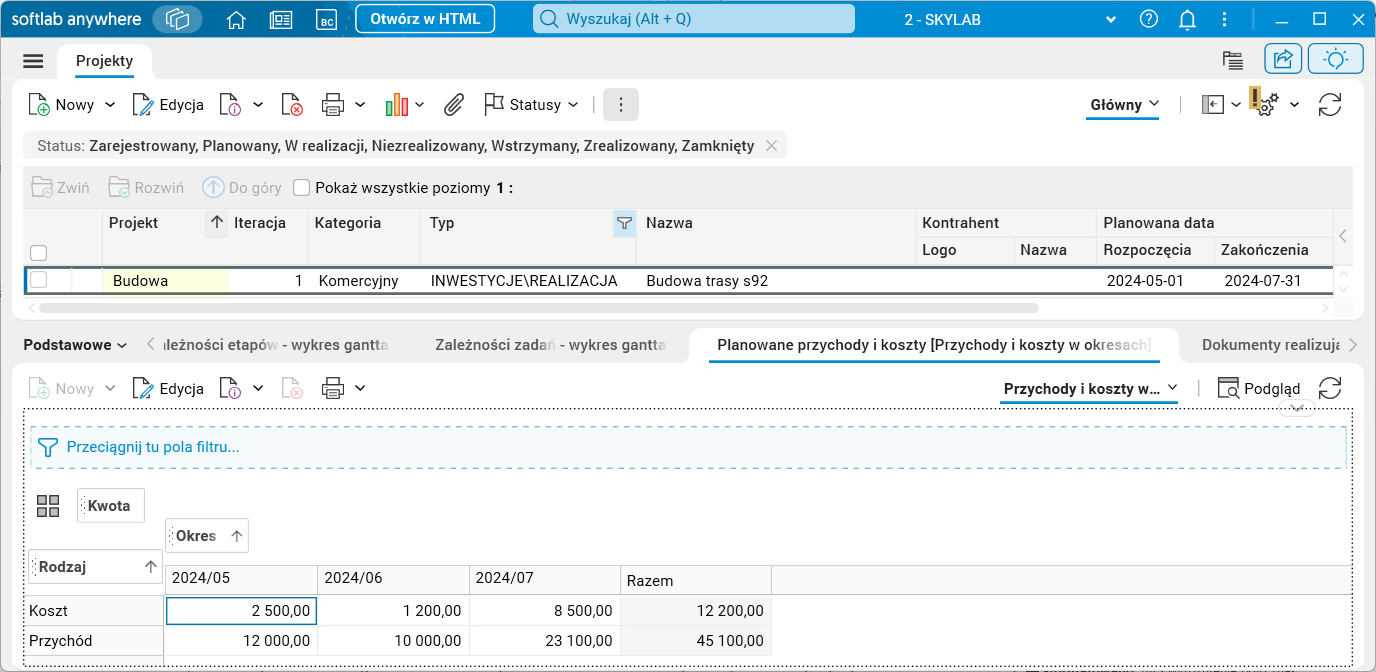Click the notifications bell icon
This screenshot has height=672, width=1376.
1187,19
